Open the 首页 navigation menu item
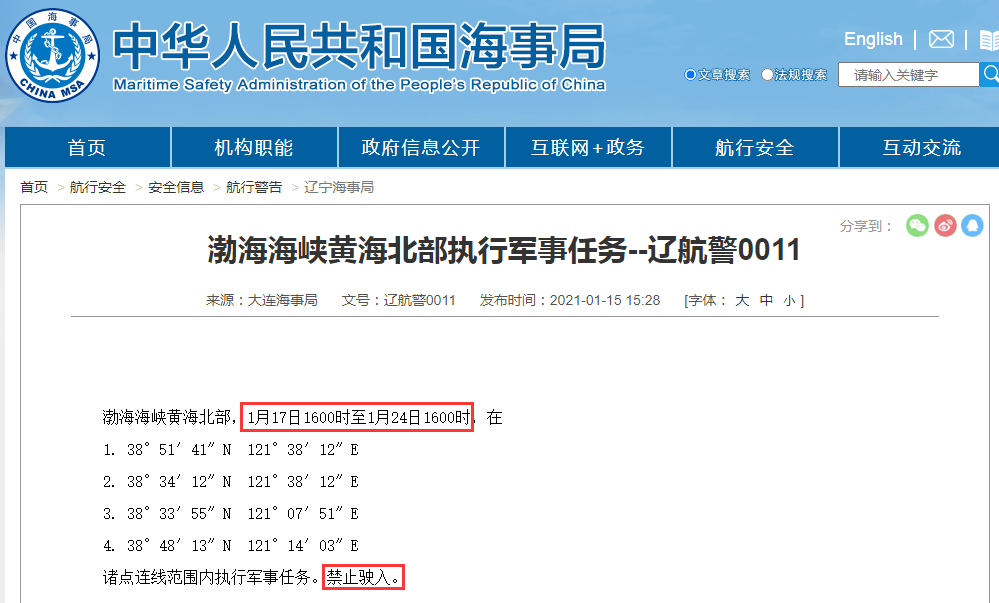The width and height of the screenshot is (999, 603). [x=86, y=146]
